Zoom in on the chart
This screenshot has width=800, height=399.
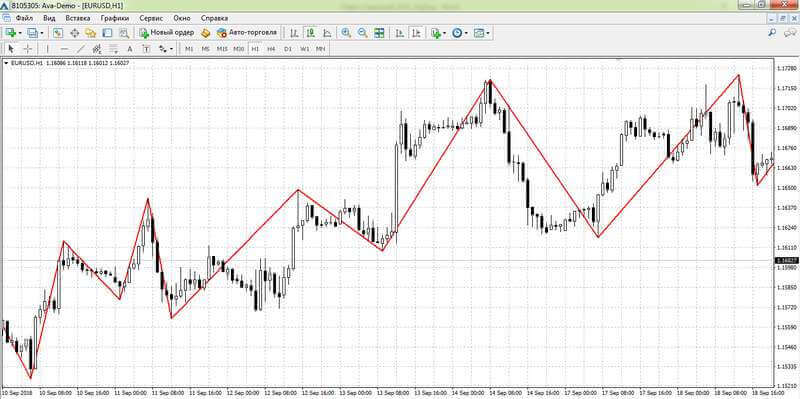click(346, 33)
